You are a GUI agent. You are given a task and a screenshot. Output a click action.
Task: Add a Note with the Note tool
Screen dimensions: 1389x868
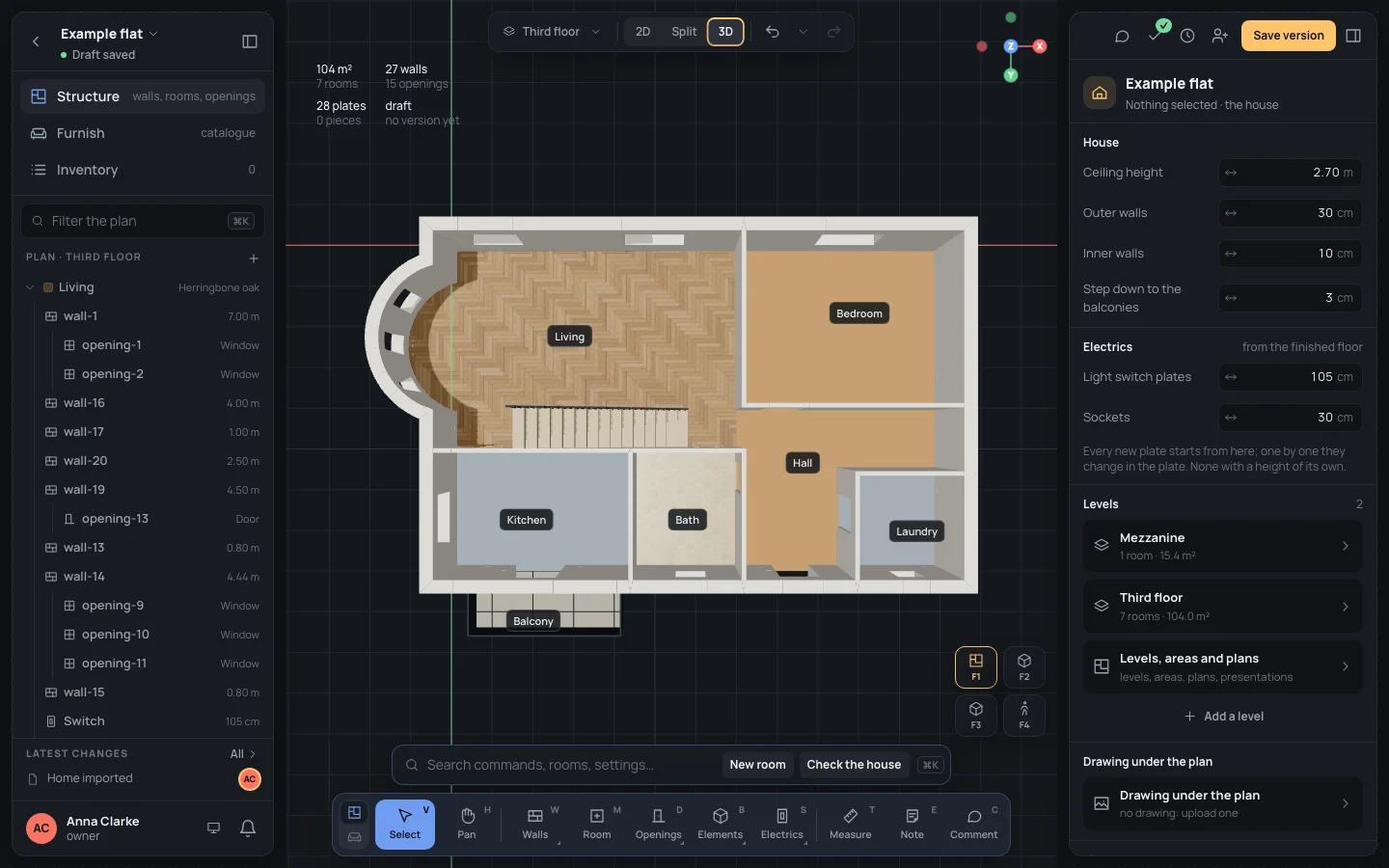pyautogui.click(x=912, y=825)
